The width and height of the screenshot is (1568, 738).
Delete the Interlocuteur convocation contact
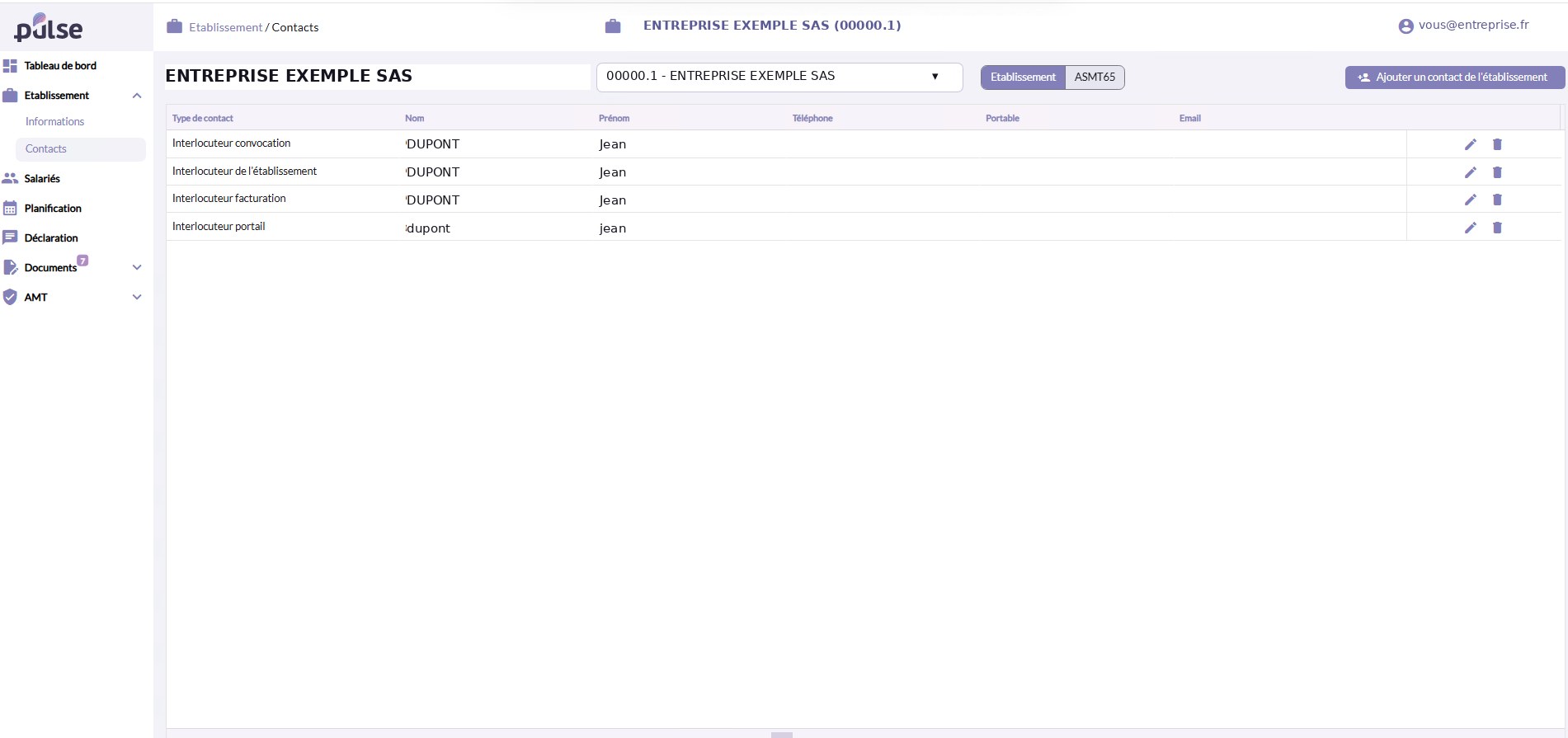[x=1497, y=144]
